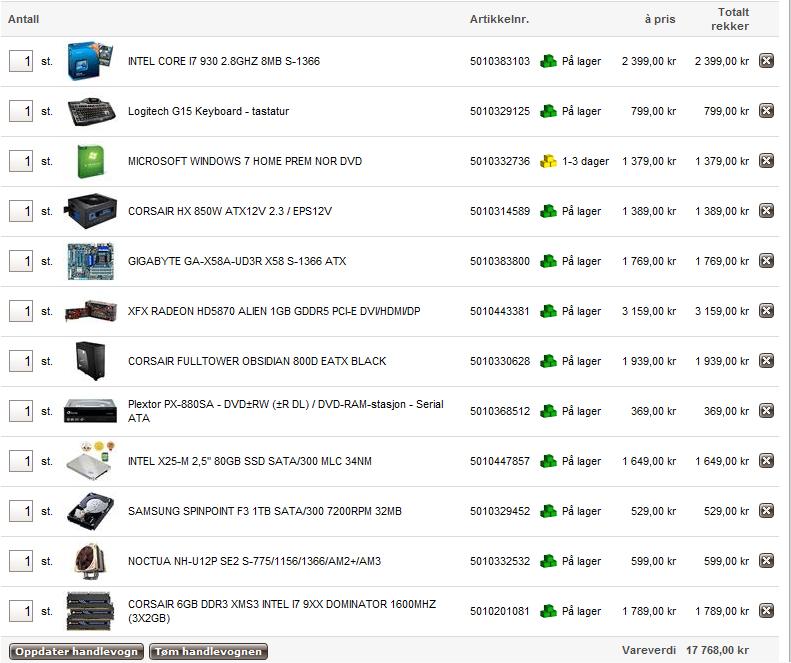Screen dimensions: 791x663
Task: Click the quantity field for Windows 7 Home Prem
Action: 21,161
